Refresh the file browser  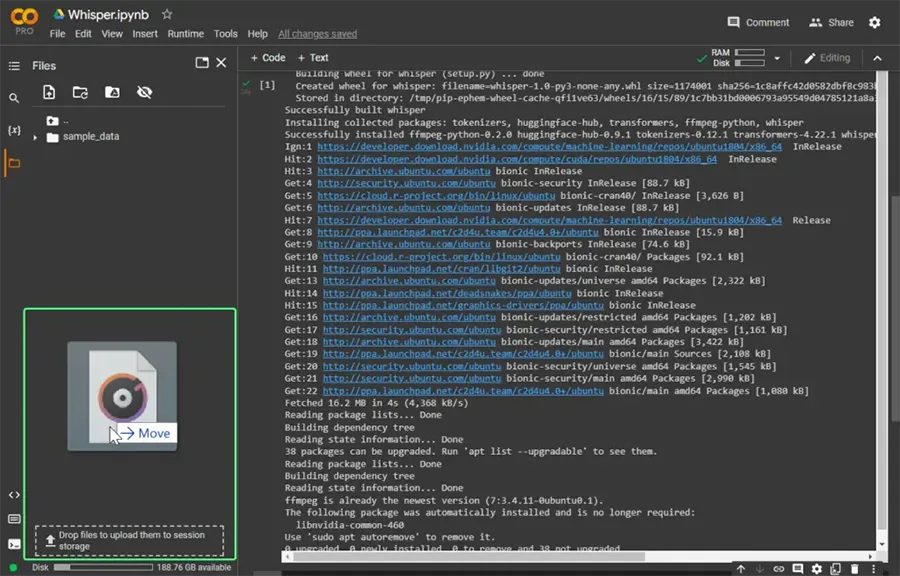click(x=82, y=92)
